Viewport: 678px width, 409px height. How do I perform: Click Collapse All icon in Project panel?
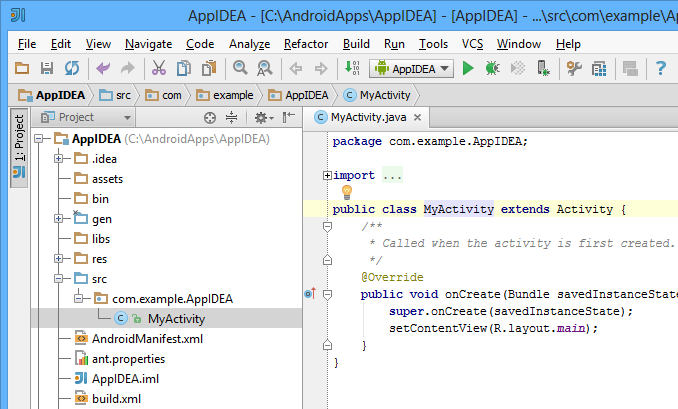coord(232,118)
